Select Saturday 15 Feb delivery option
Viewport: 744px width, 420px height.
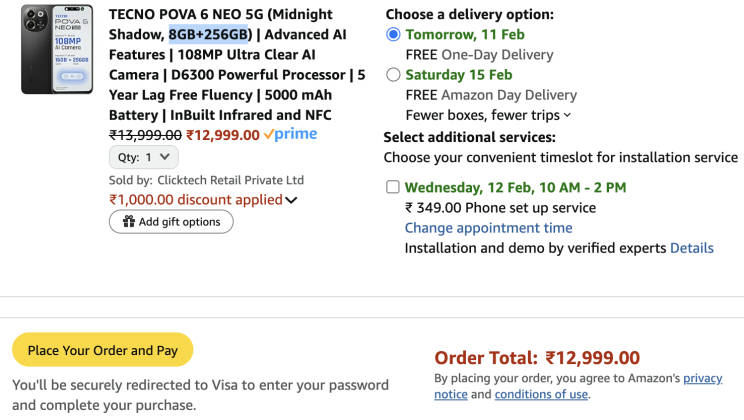tap(393, 75)
